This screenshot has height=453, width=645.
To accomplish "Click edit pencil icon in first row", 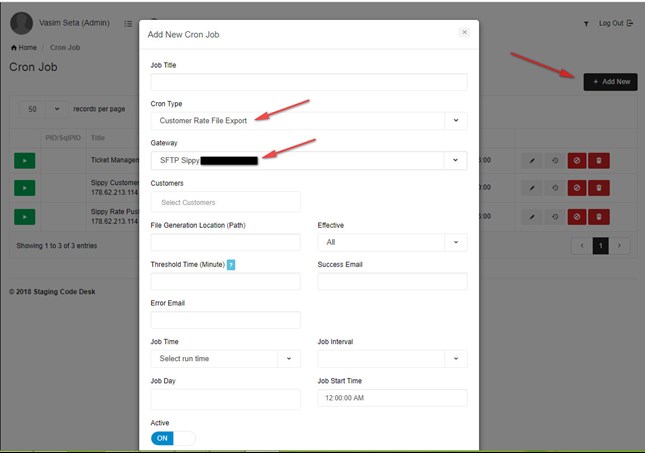I will [532, 160].
